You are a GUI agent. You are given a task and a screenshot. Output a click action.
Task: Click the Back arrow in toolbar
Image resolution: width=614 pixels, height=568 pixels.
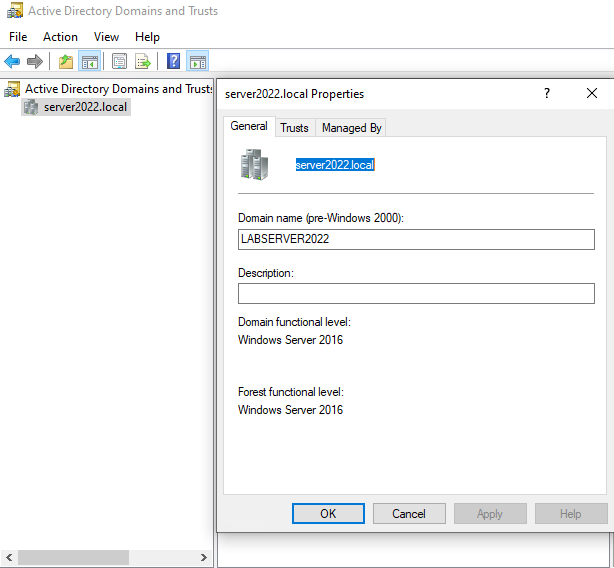[x=12, y=62]
